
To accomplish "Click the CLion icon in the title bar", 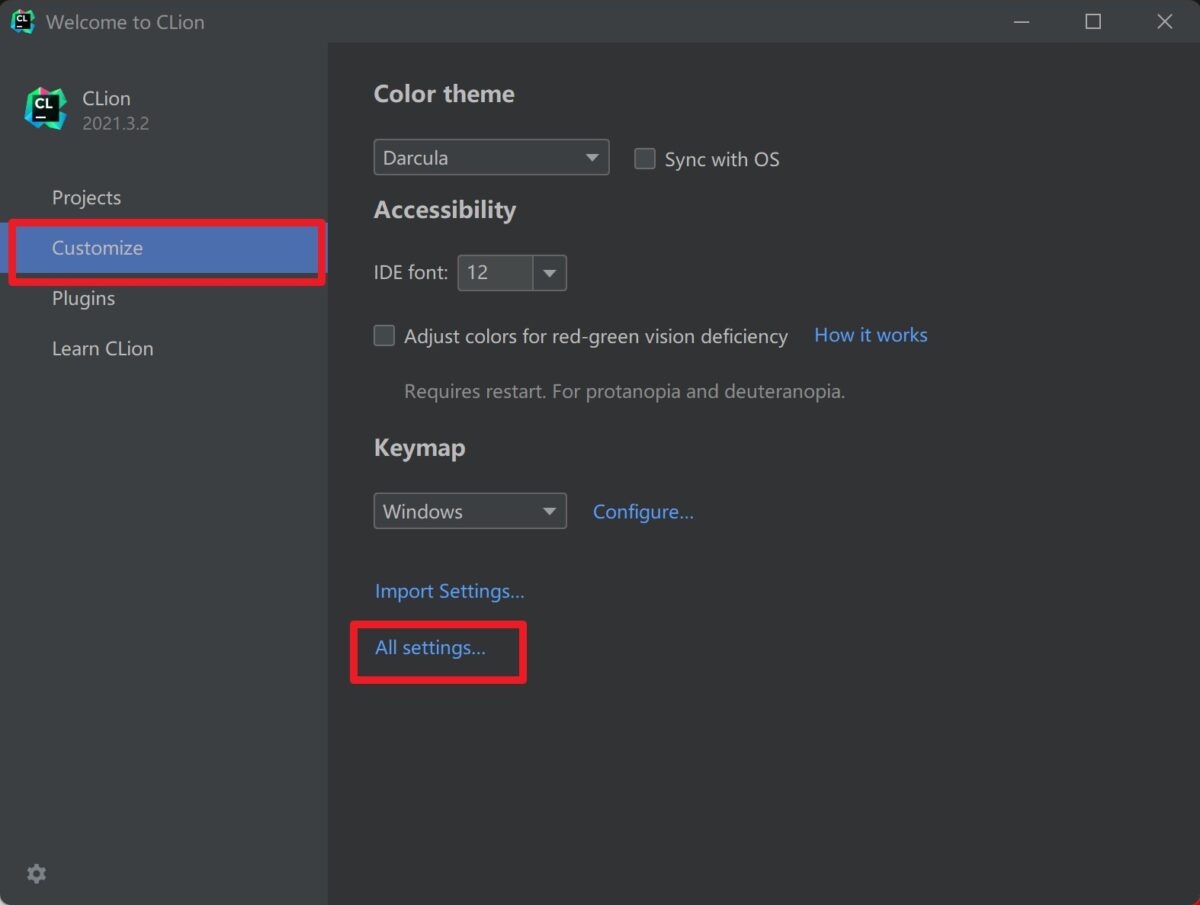I will pyautogui.click(x=22, y=21).
